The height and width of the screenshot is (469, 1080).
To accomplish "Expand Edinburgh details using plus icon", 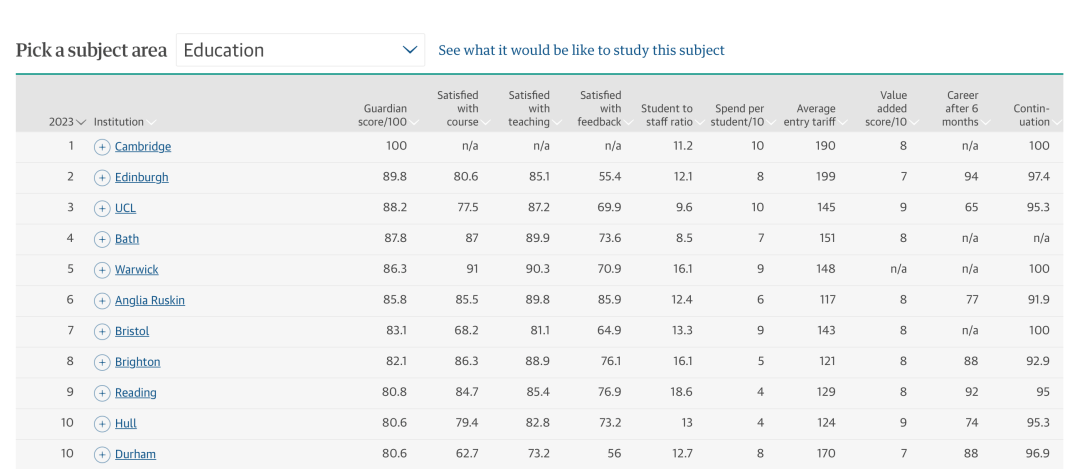I will [102, 178].
